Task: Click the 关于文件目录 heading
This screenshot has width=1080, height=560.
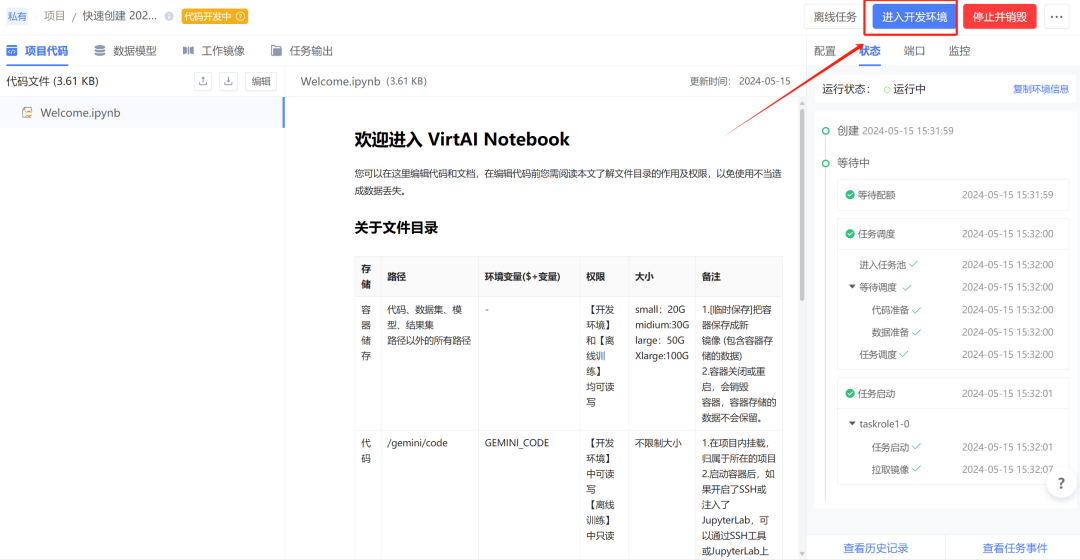Action: tap(396, 228)
